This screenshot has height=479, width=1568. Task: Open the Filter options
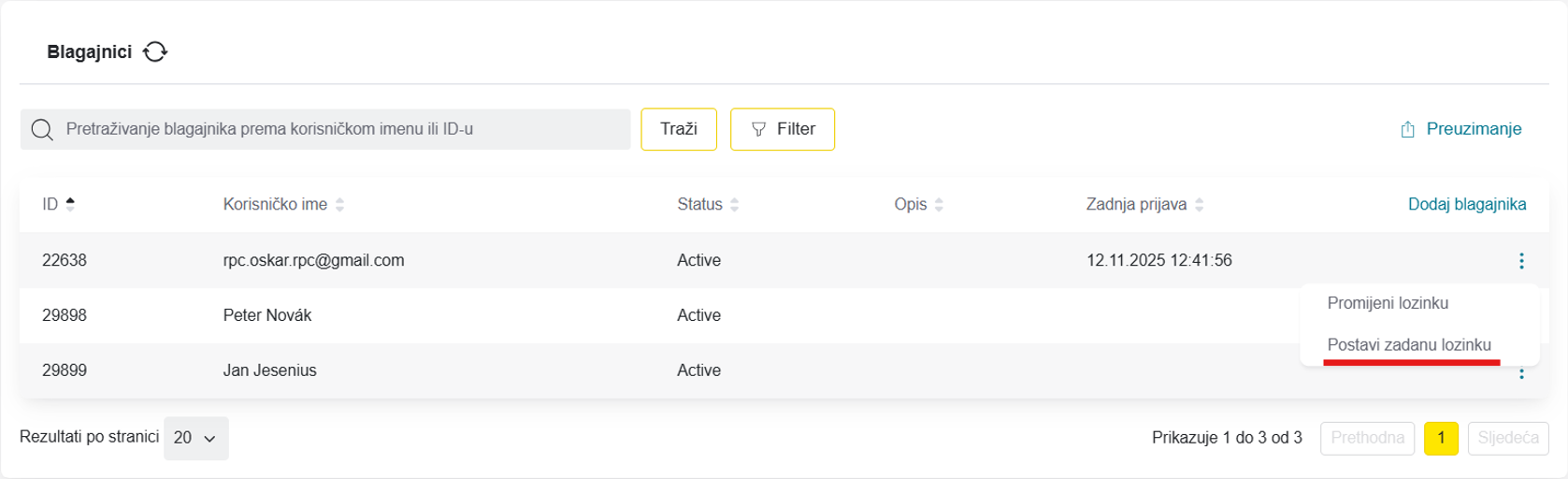(x=783, y=129)
